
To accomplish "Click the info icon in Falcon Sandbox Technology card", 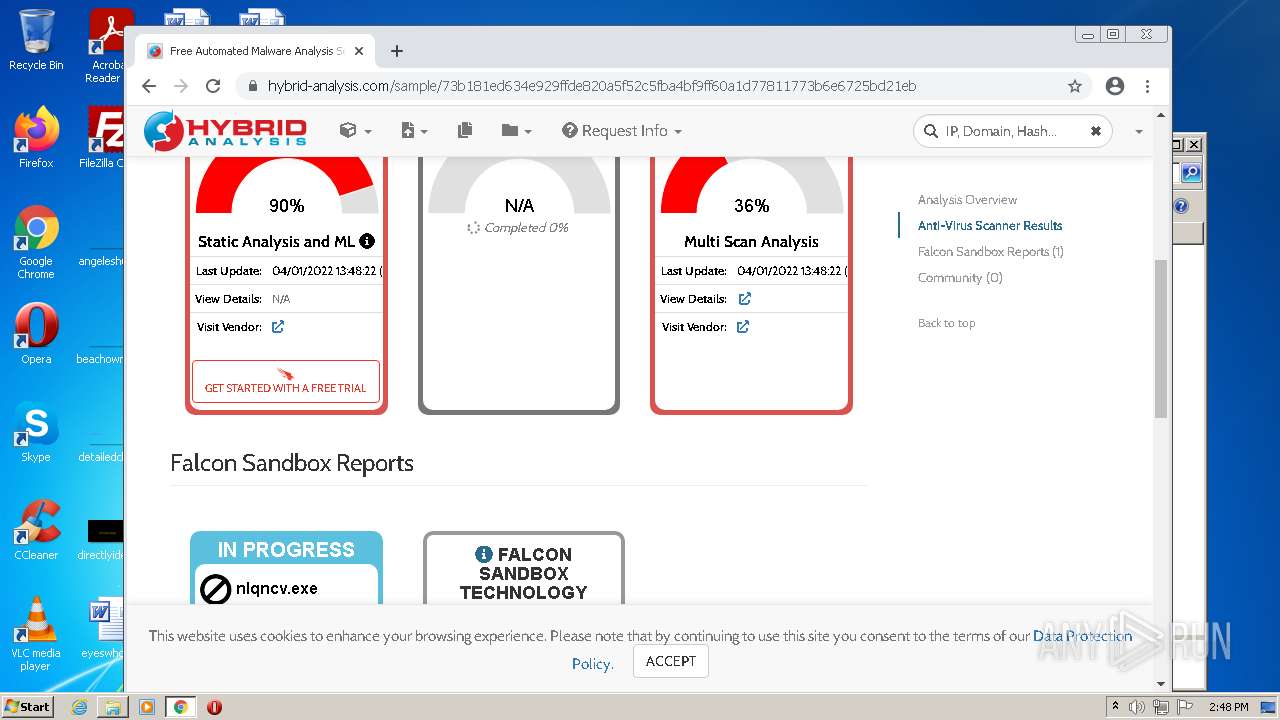I will click(484, 554).
